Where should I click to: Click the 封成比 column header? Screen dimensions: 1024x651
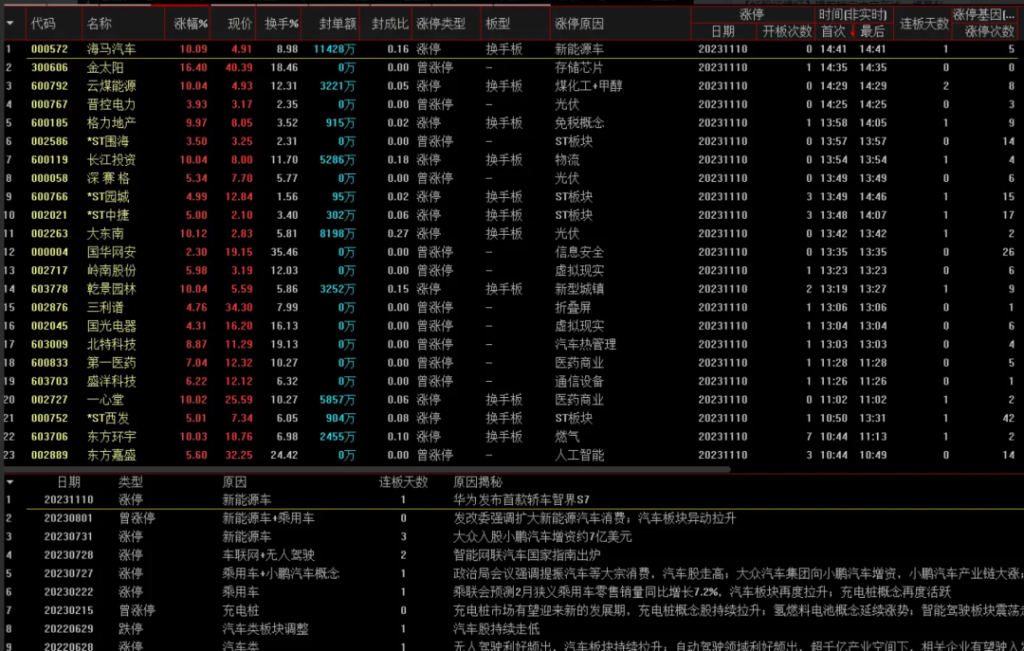coord(388,22)
